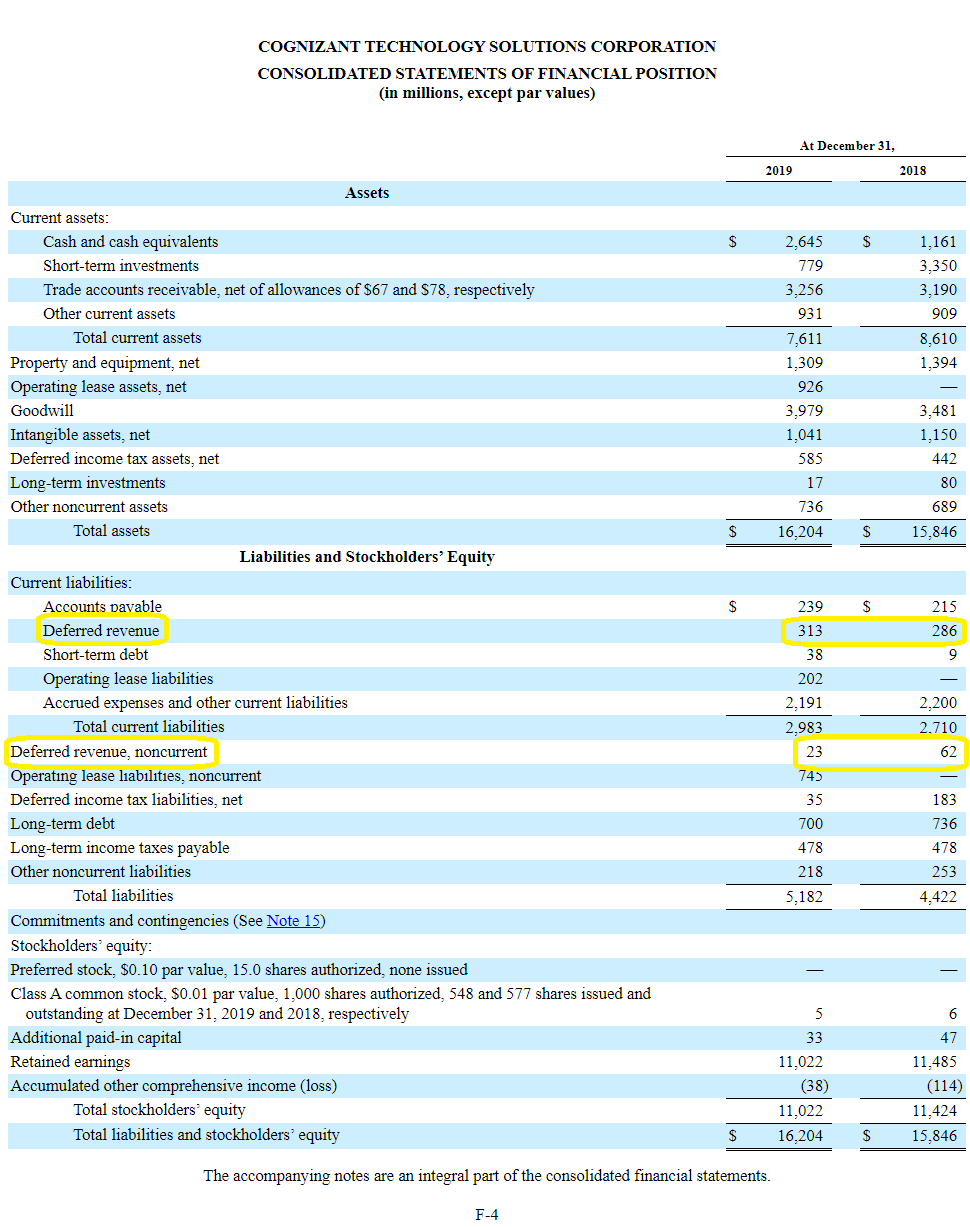Select the Retained earnings row label
Screen dimensions: 970x1227
pyautogui.click(x=70, y=1062)
